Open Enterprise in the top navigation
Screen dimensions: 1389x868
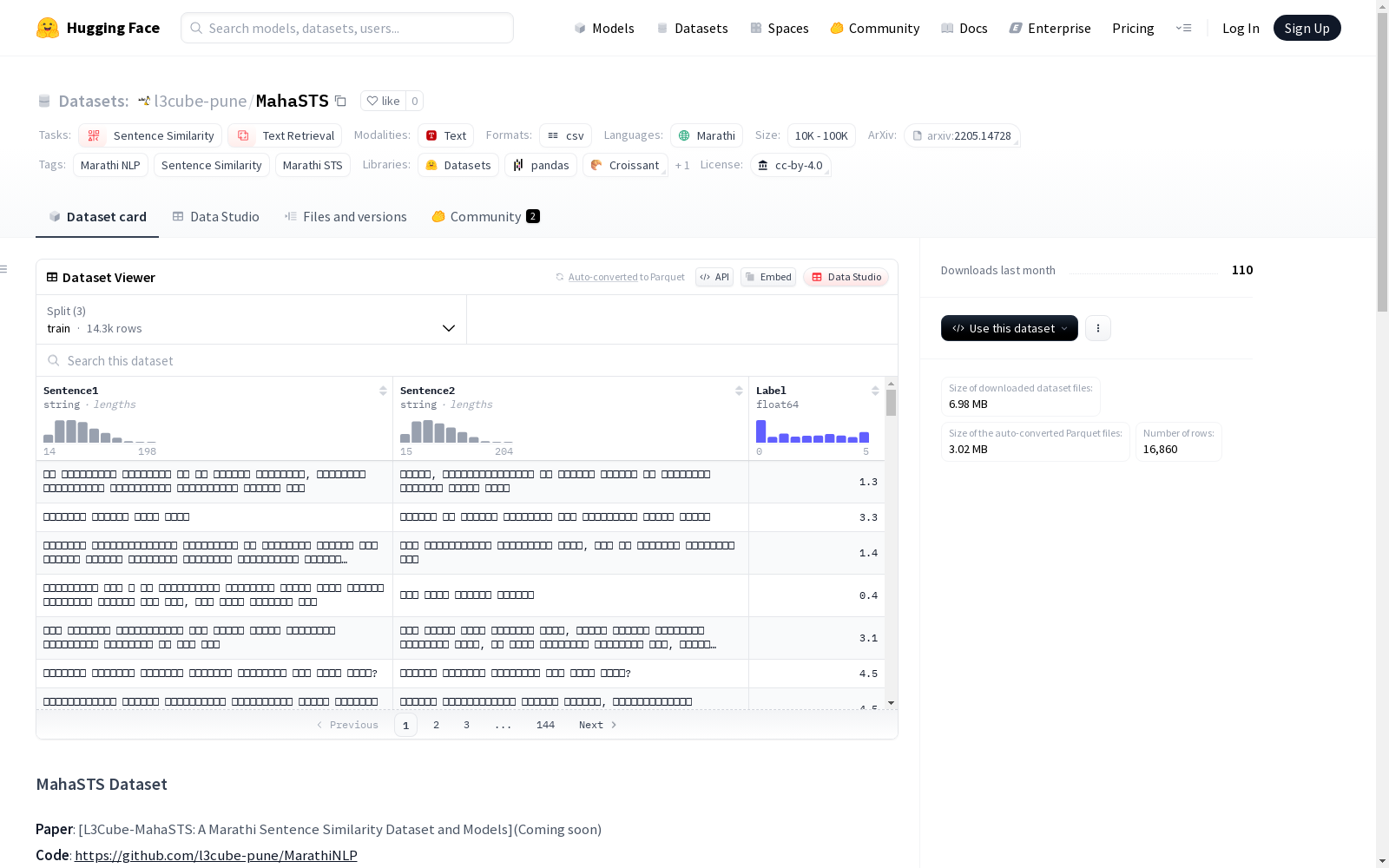[1050, 28]
